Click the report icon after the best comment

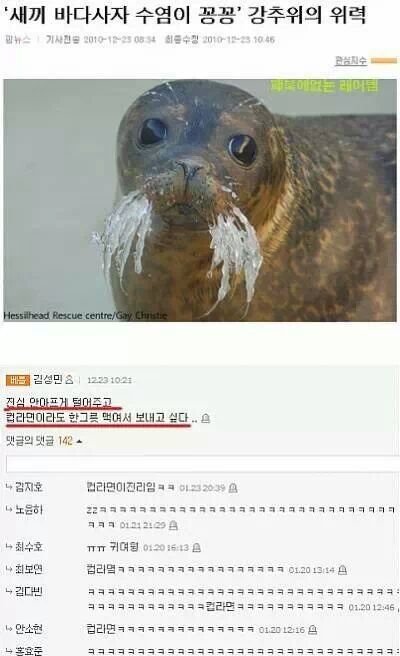(205, 418)
